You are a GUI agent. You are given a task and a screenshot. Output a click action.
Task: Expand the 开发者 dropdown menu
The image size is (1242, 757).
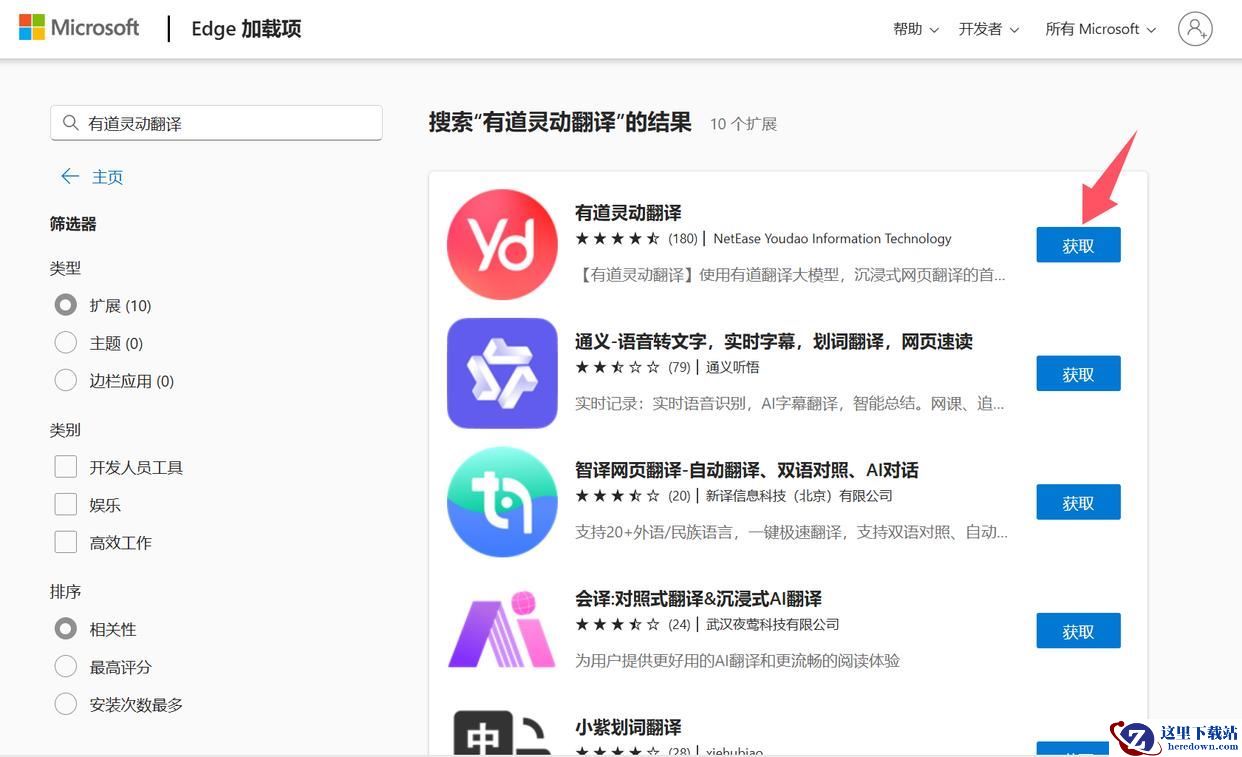point(988,29)
